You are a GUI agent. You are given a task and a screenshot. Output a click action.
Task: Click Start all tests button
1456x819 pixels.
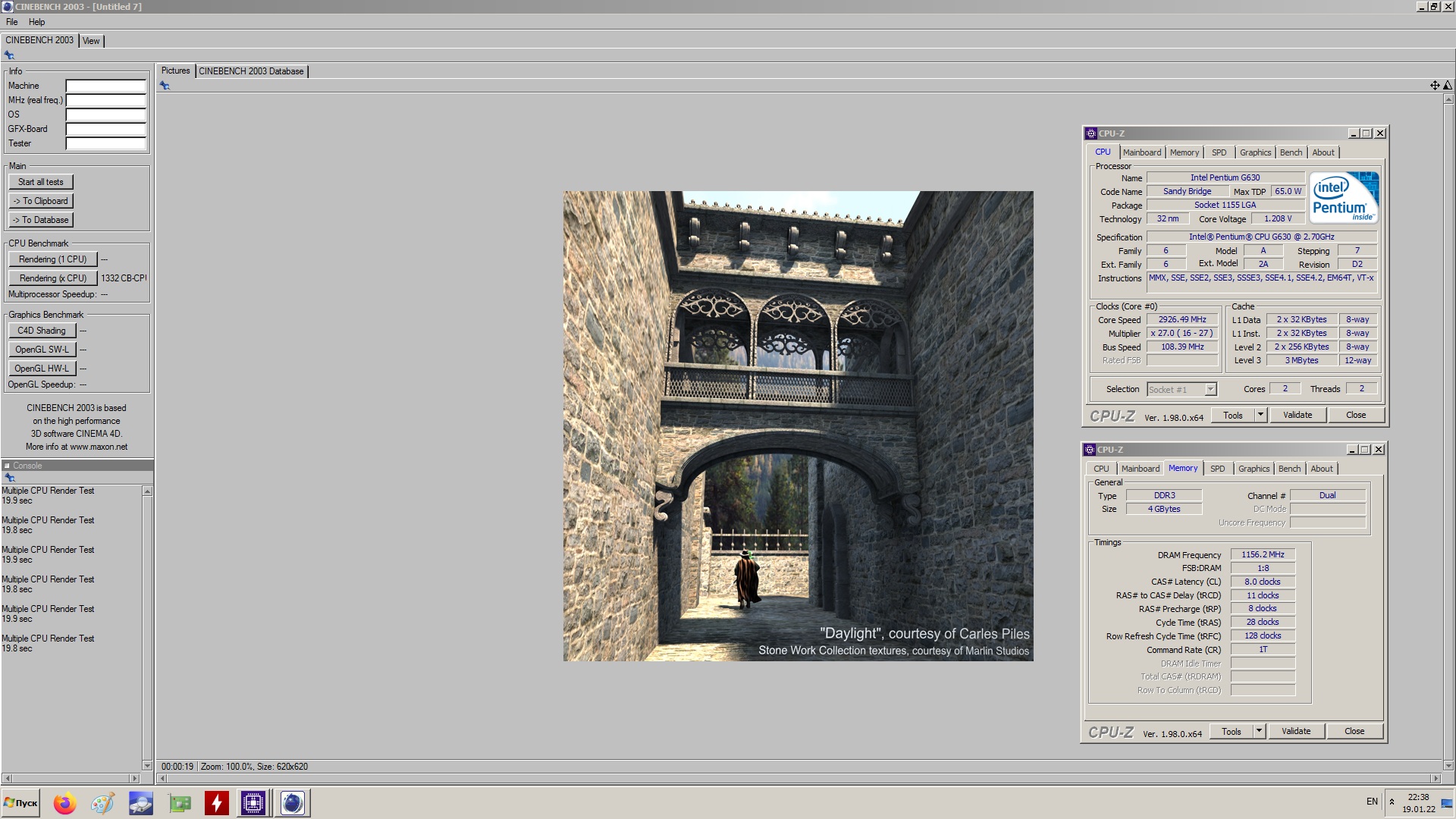coord(41,182)
